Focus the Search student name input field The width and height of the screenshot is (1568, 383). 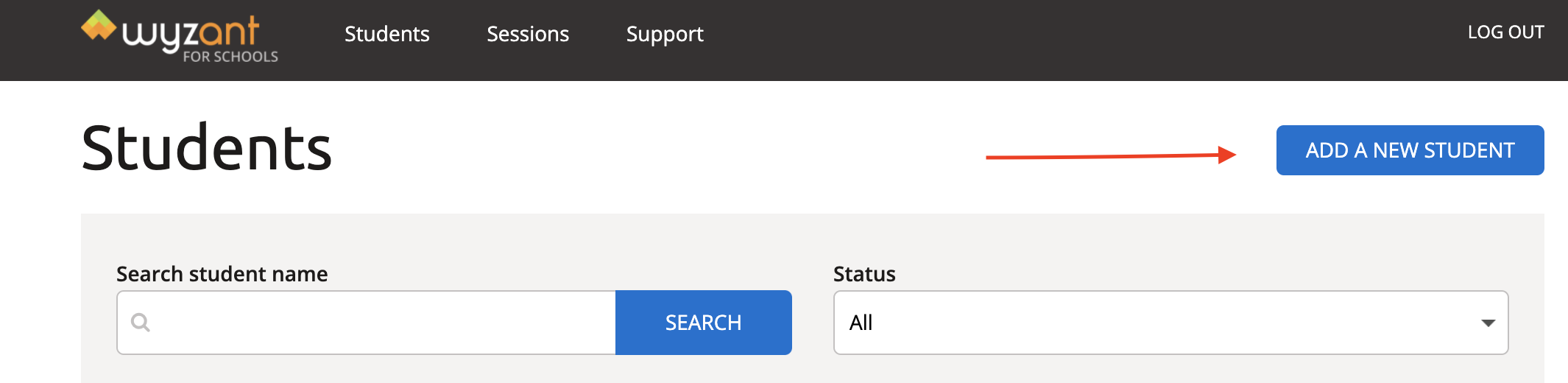[366, 323]
